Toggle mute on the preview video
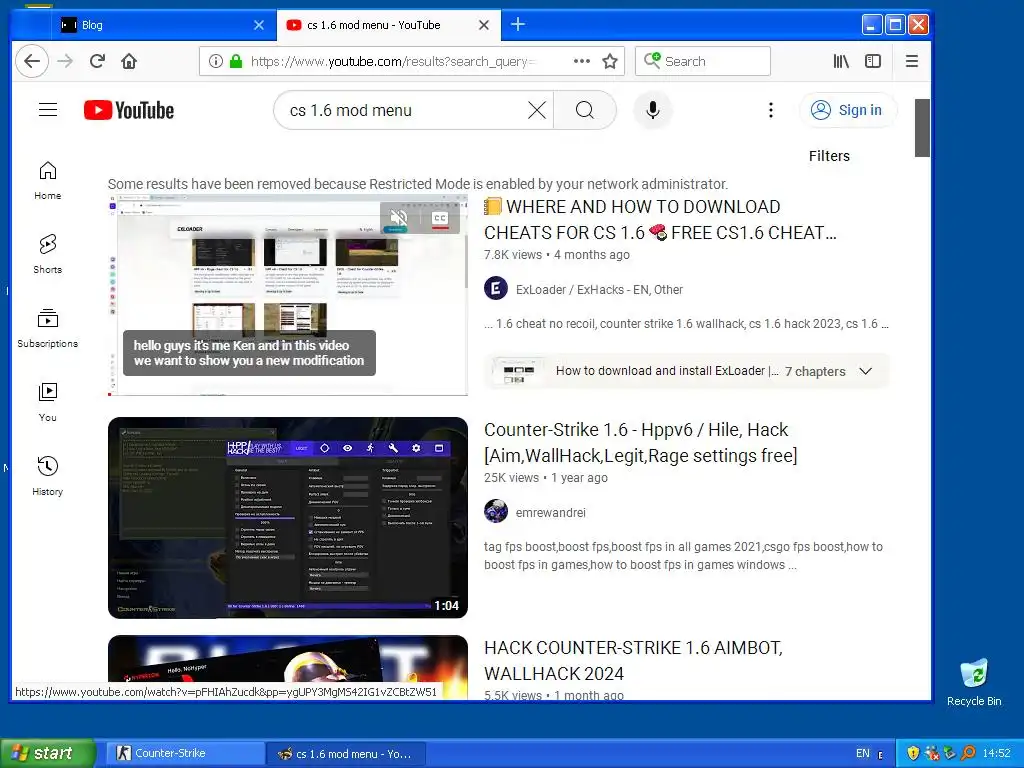 coord(398,218)
